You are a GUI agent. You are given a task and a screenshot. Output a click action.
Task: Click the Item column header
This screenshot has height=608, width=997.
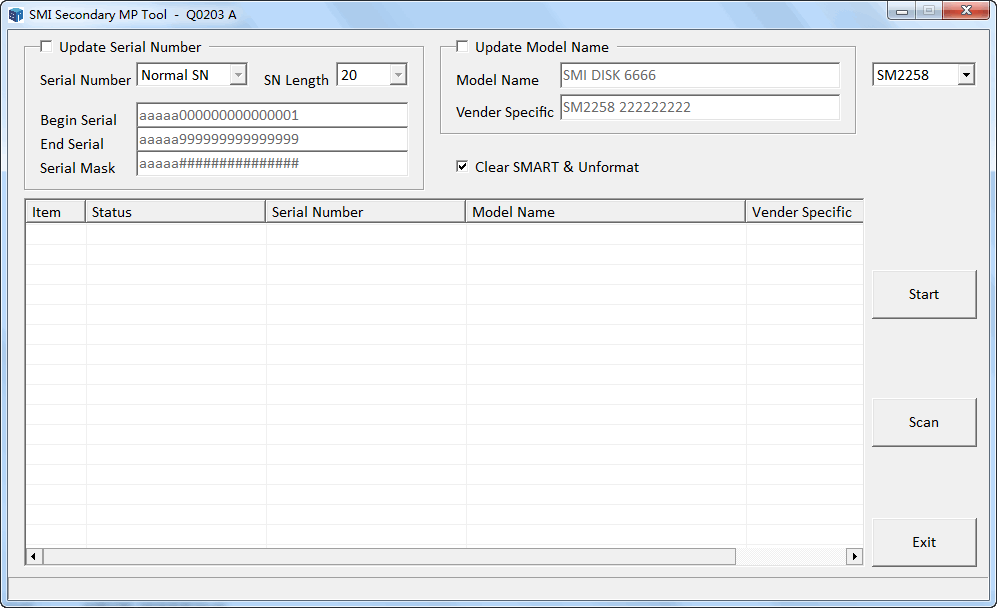[x=55, y=212]
